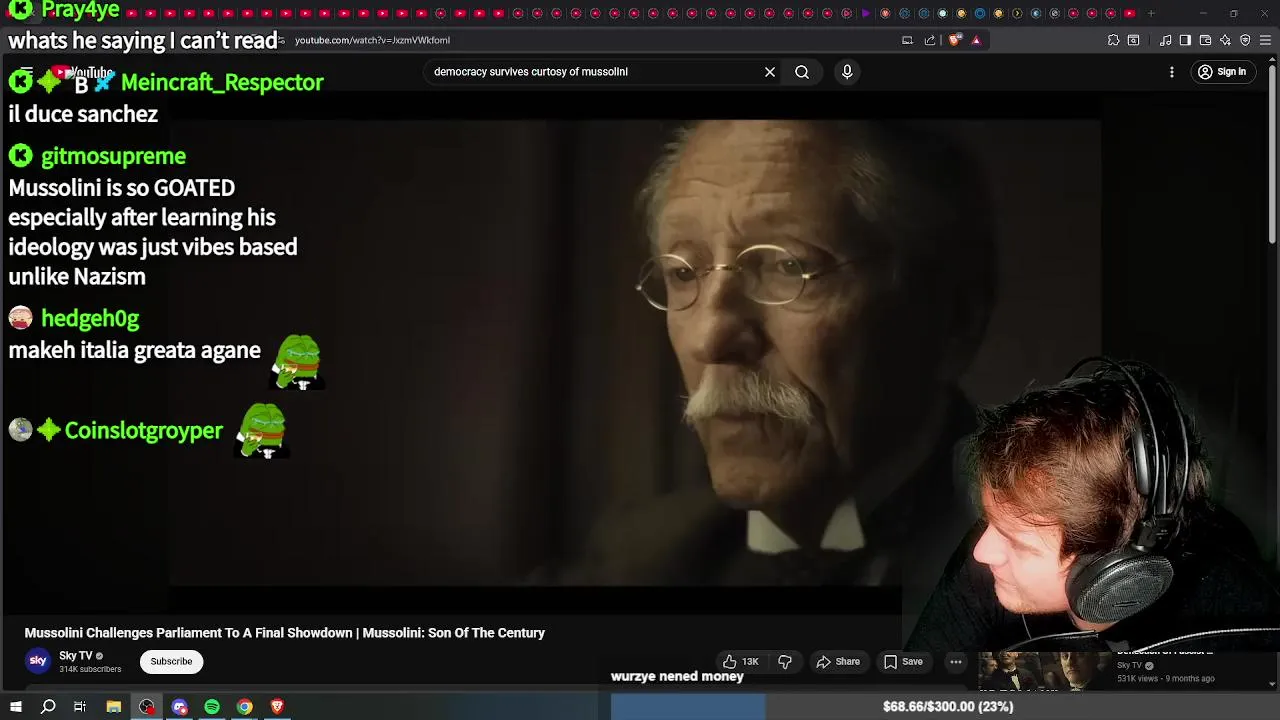Click username gitmosupreme in chat

(113, 156)
